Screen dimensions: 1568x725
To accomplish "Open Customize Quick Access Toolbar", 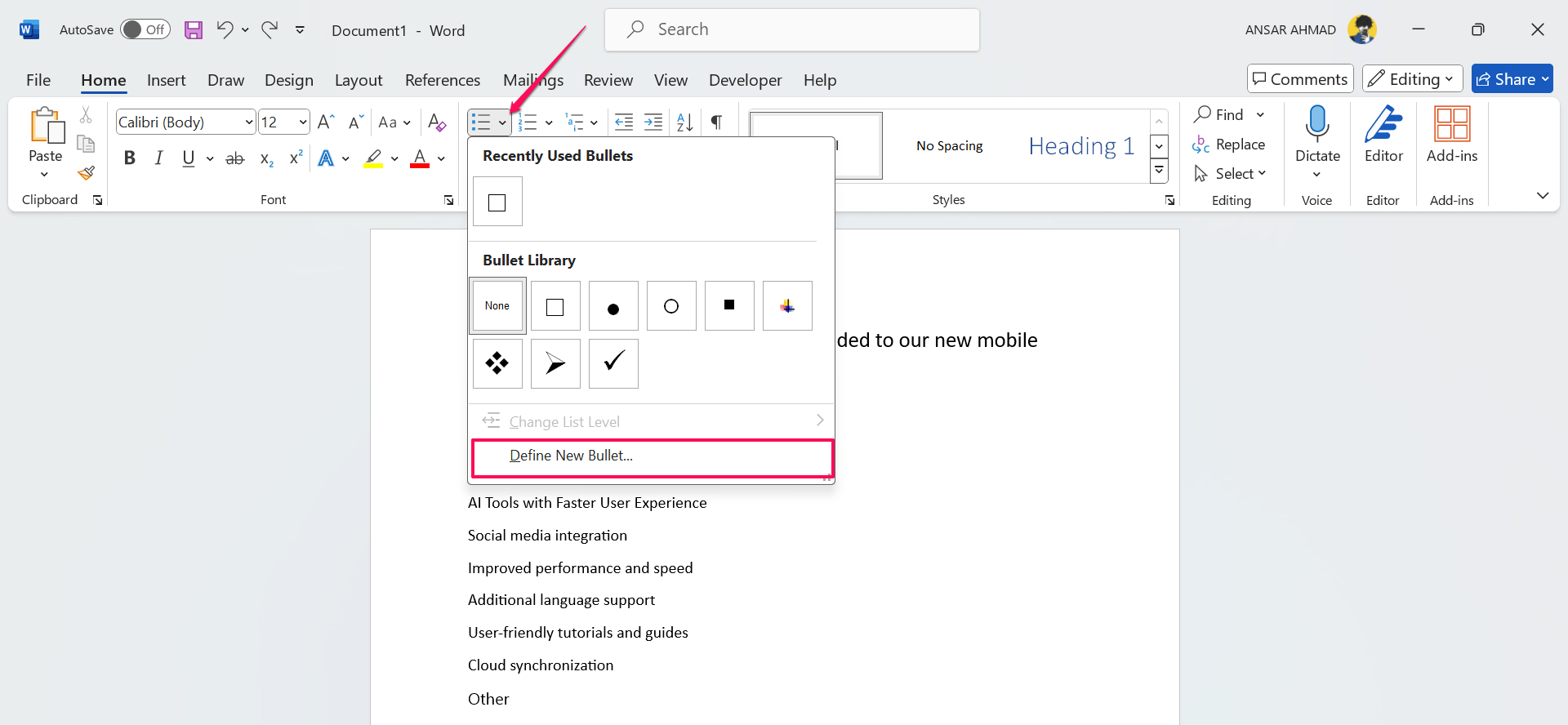I will click(300, 30).
